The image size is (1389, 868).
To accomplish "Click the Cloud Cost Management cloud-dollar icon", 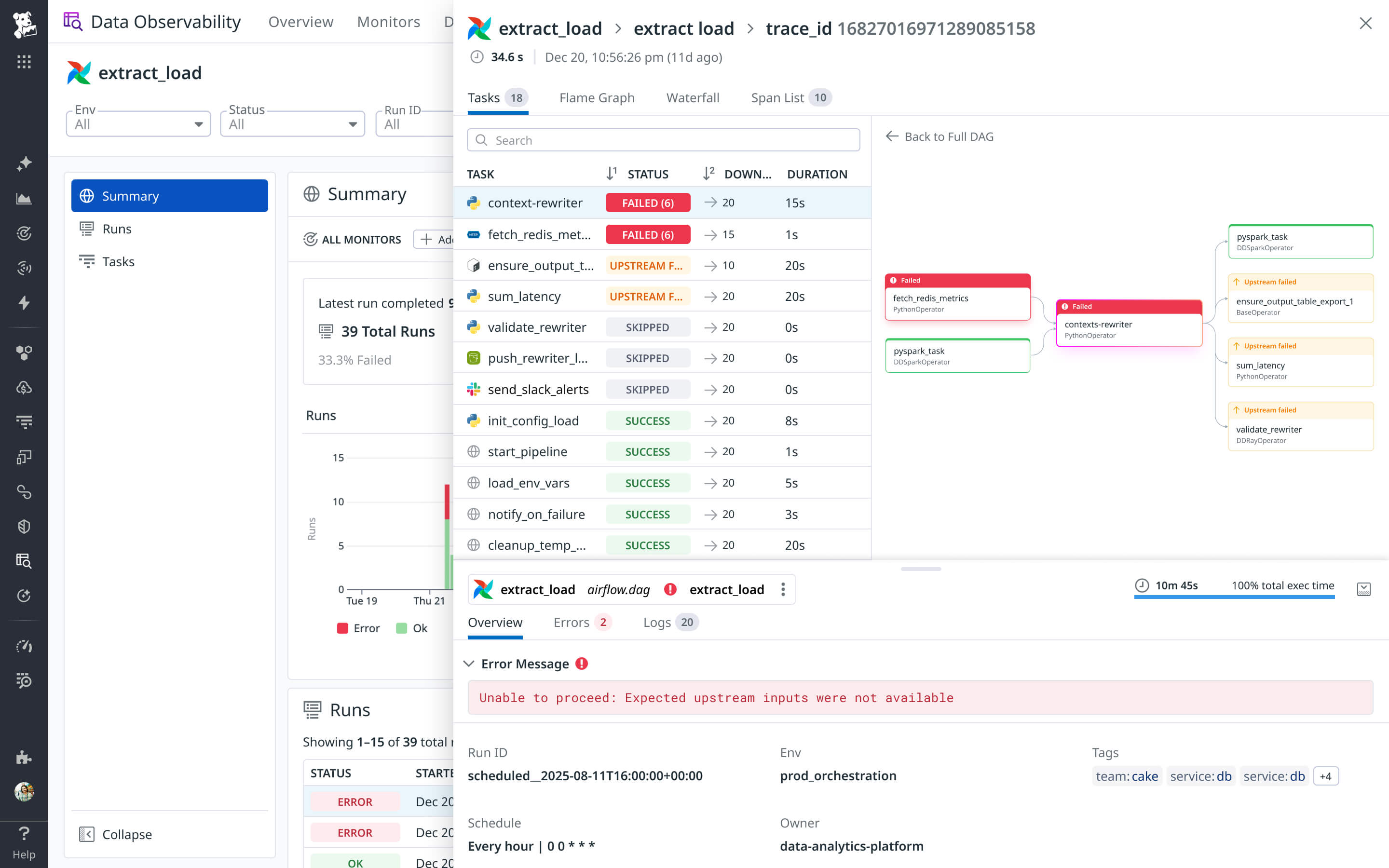I will [24, 388].
